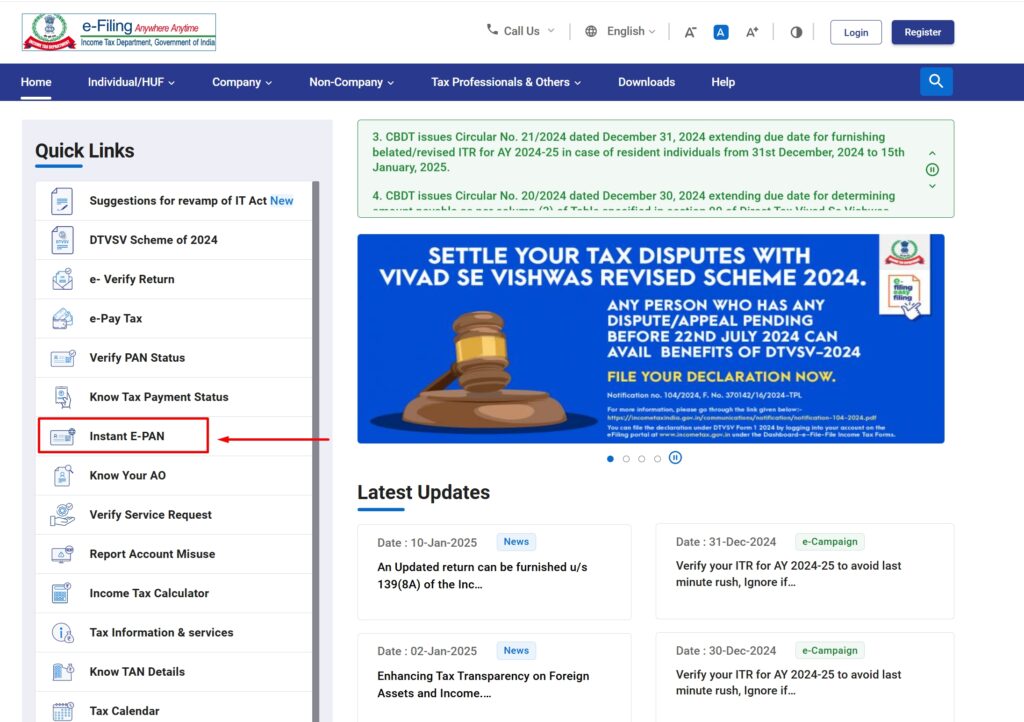
Task: Click the Register button
Action: (x=922, y=31)
